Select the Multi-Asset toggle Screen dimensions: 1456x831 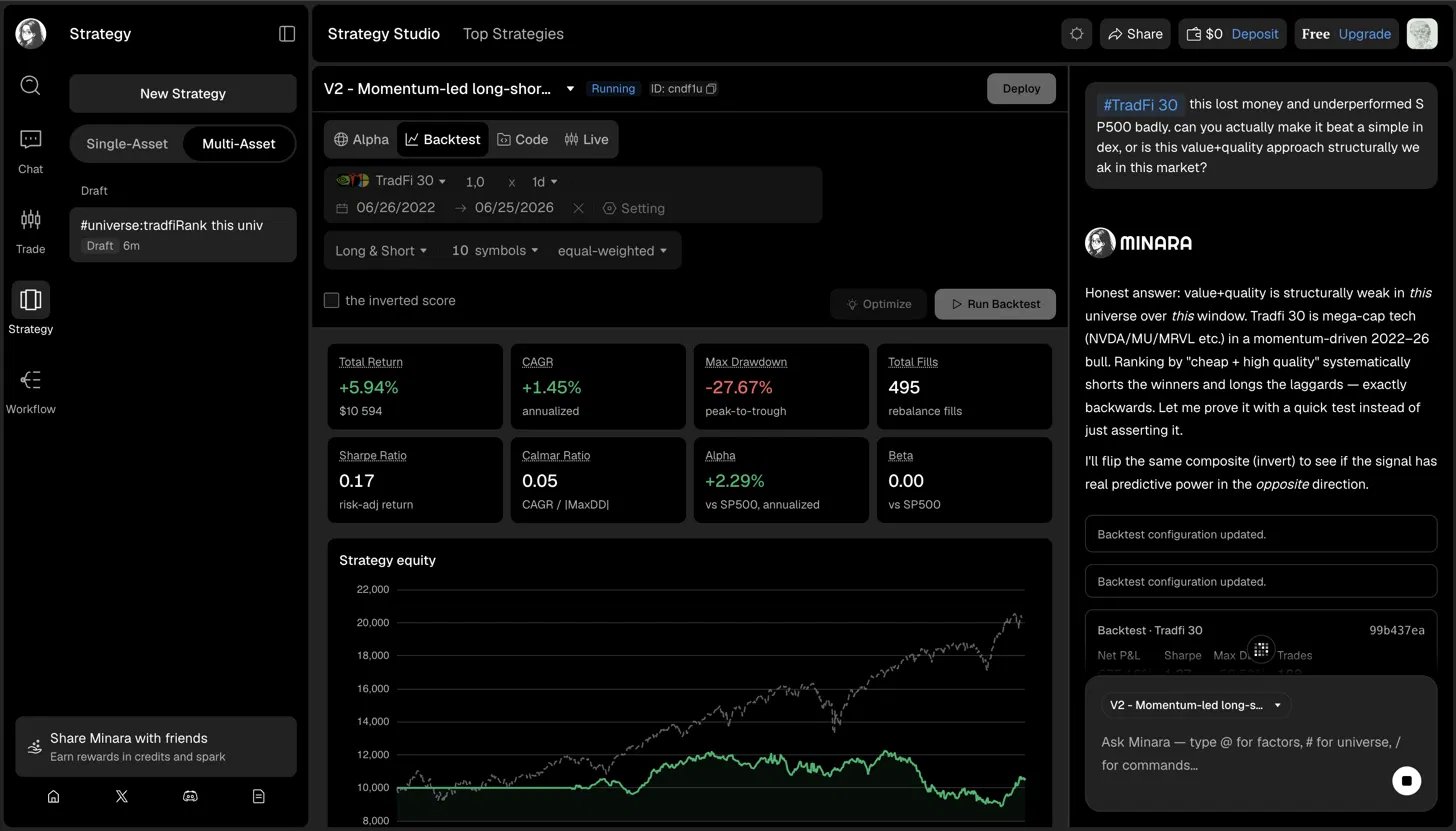[239, 144]
